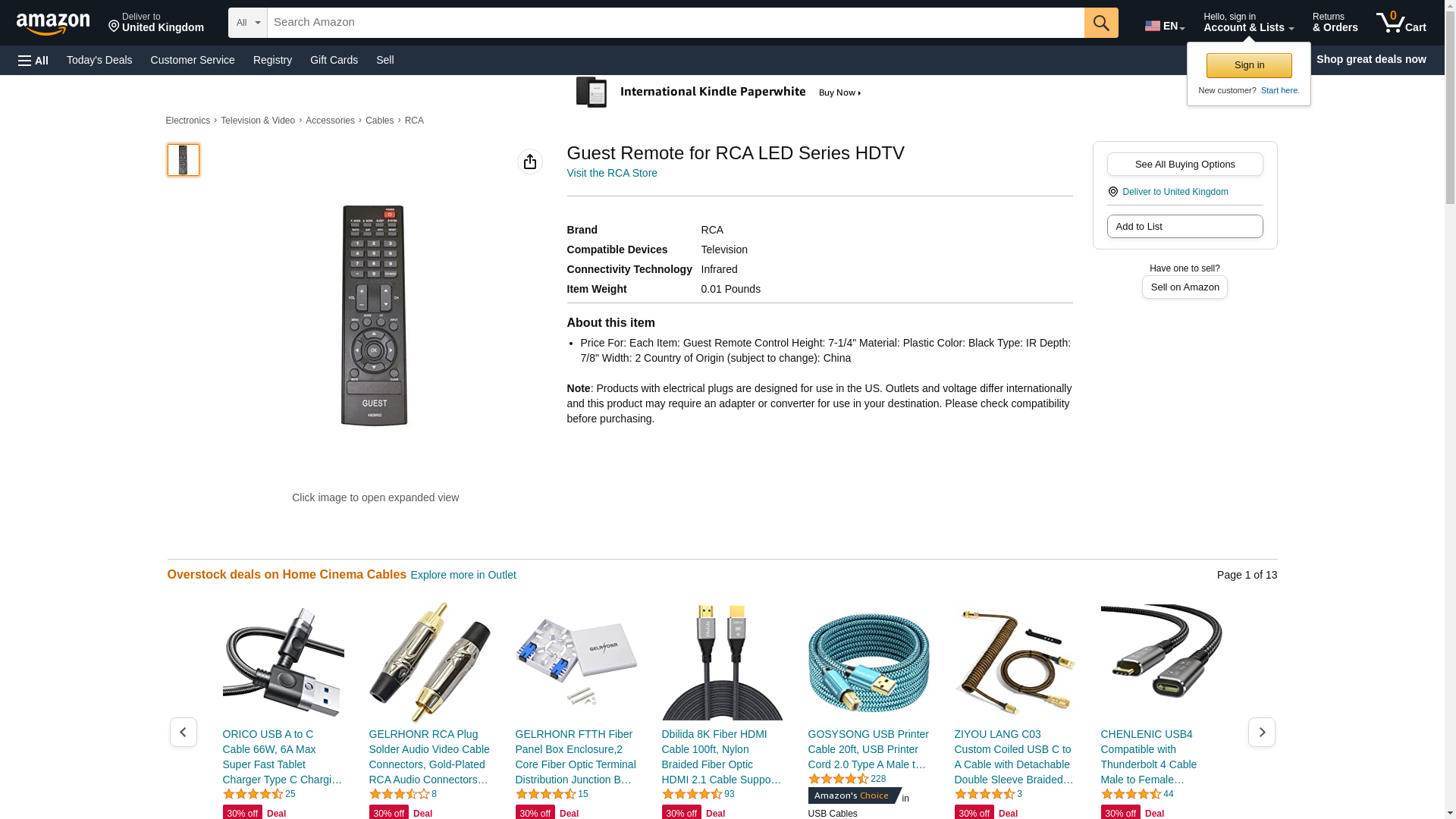Expand the All search category dropdown

[248, 23]
